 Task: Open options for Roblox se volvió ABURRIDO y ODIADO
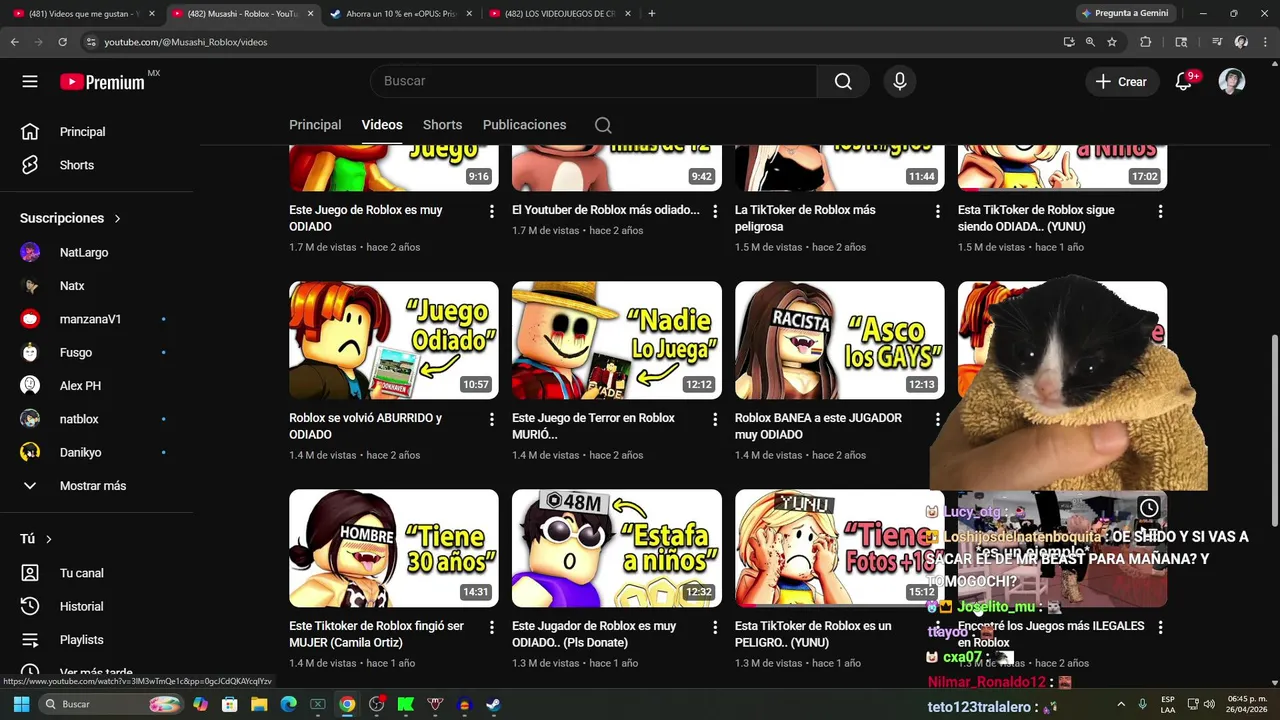coord(491,419)
